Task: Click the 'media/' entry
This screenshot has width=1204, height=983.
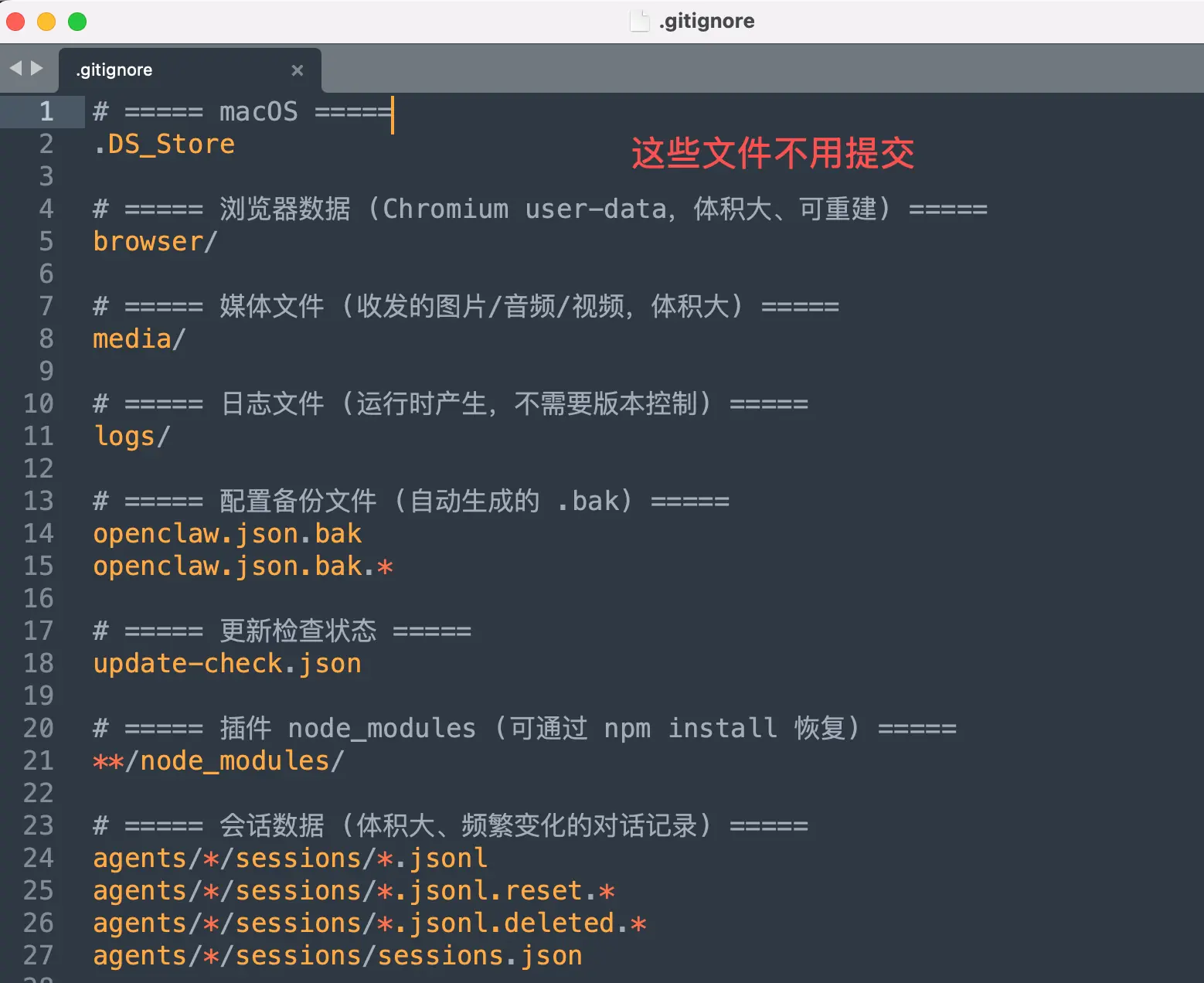Action: tap(139, 339)
